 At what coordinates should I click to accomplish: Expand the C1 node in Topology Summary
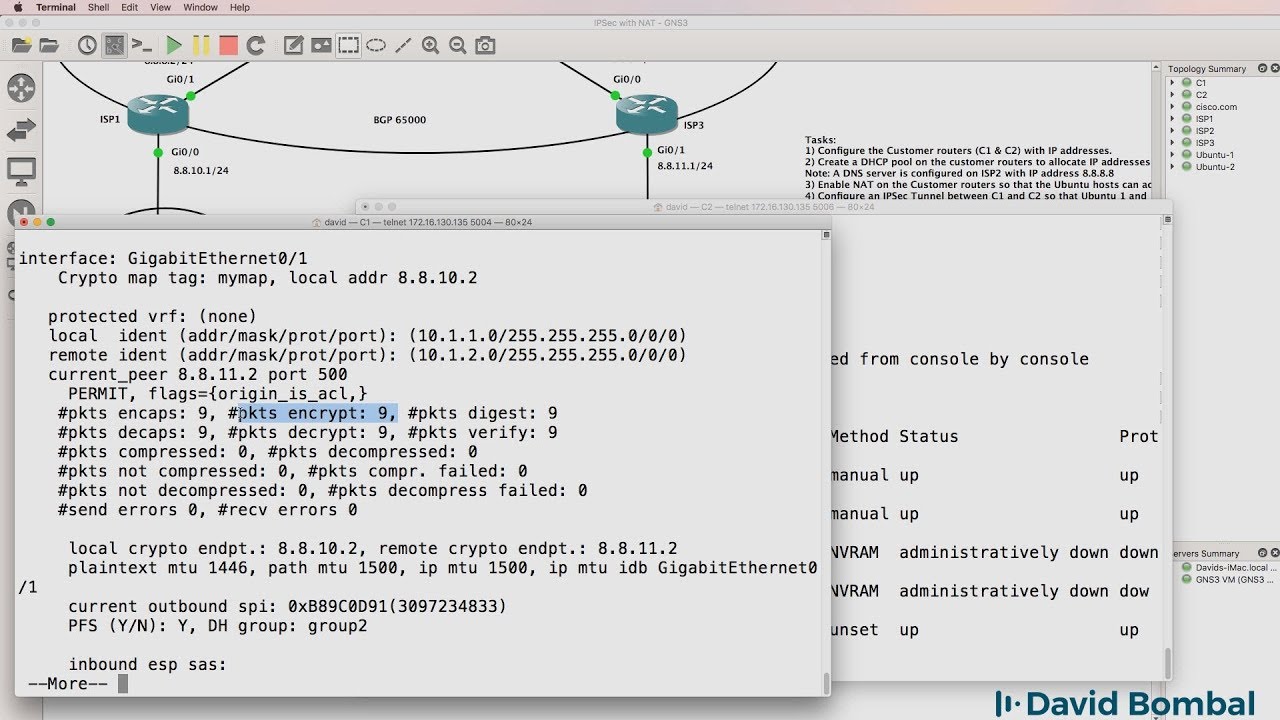click(1172, 83)
